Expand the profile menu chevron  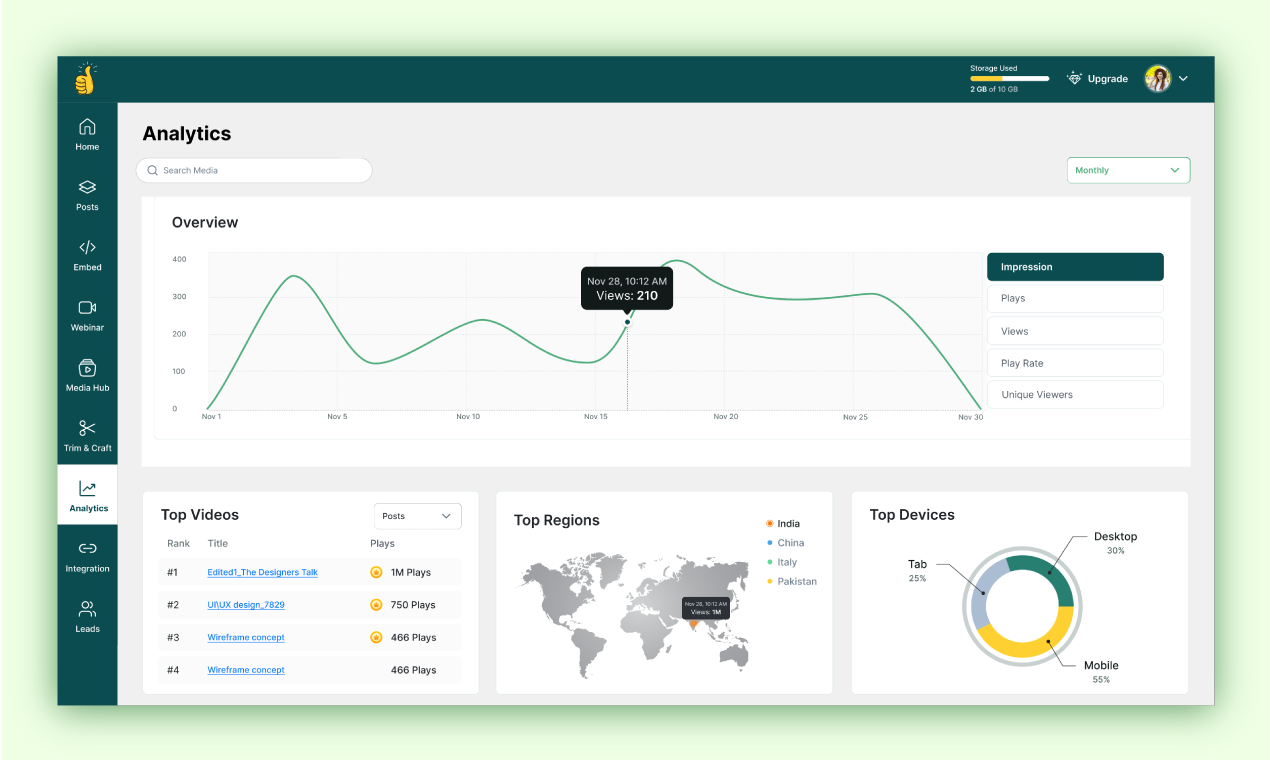click(x=1183, y=79)
